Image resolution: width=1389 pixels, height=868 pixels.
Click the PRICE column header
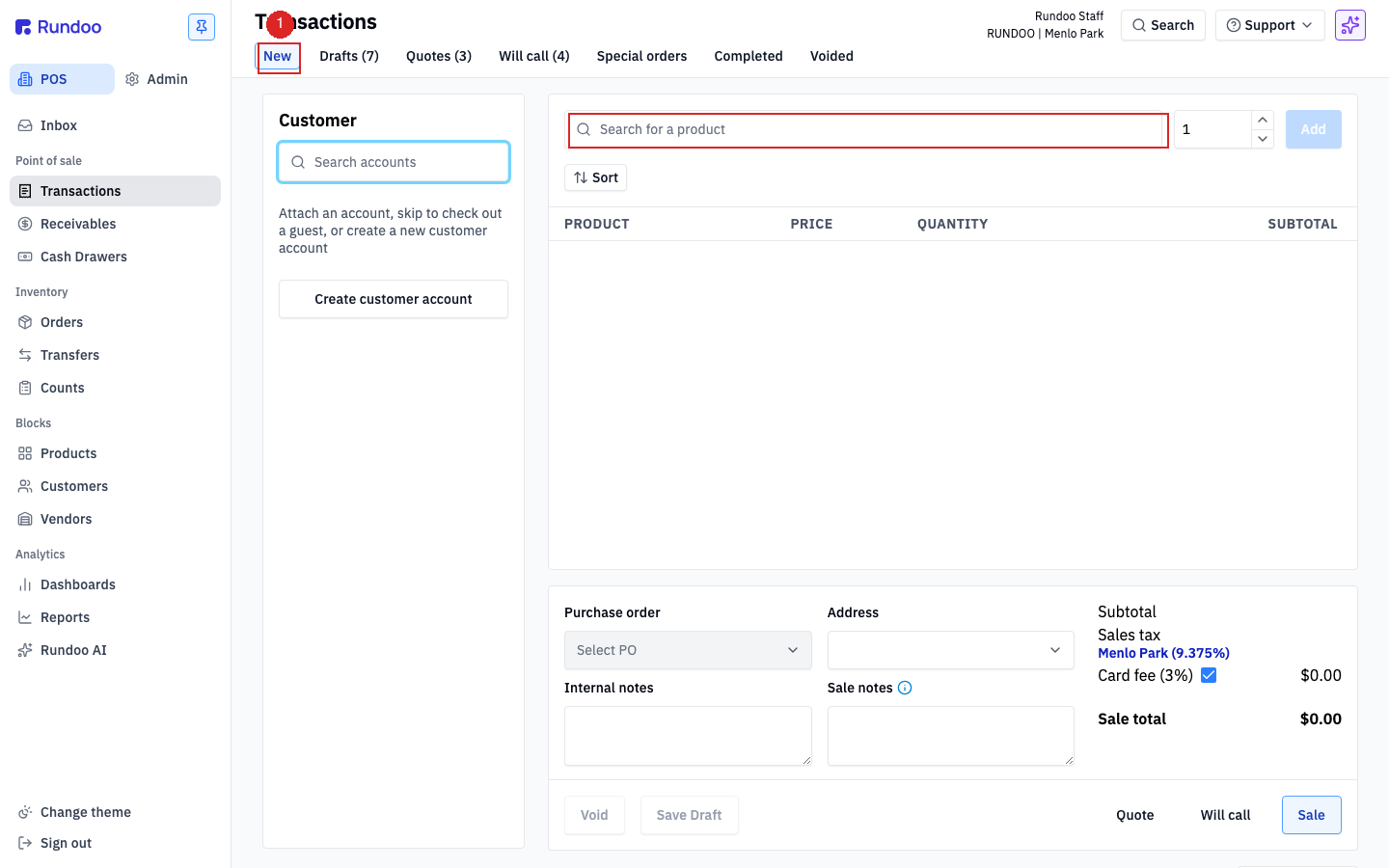click(x=811, y=224)
